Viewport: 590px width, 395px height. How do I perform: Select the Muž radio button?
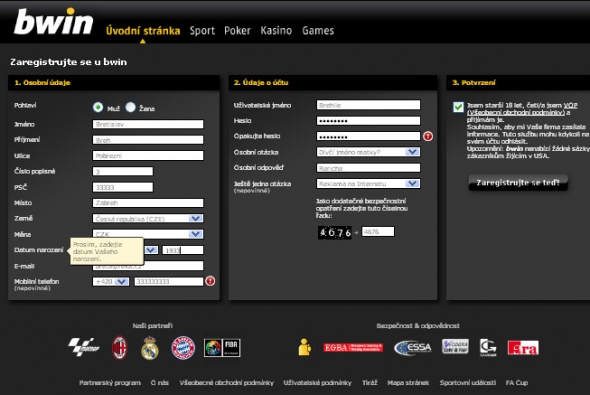coord(98,107)
